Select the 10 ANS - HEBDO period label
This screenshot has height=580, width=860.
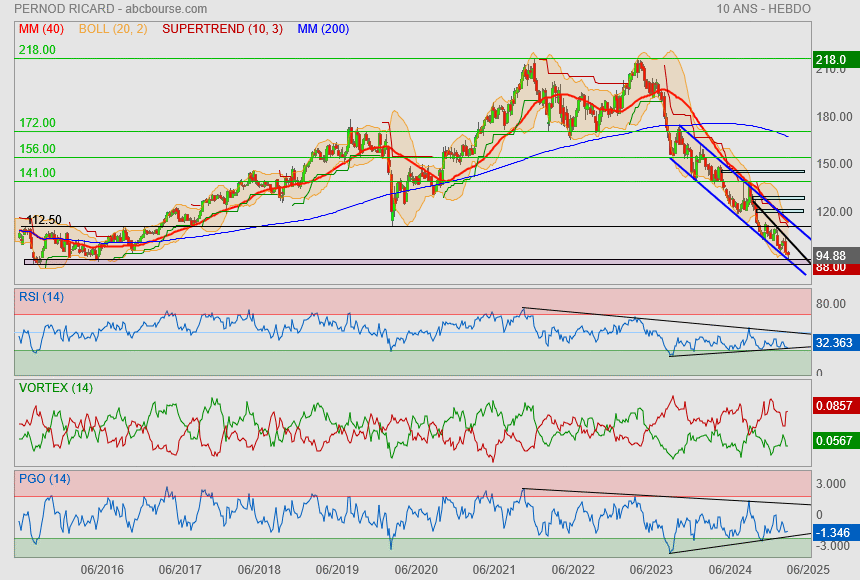click(x=763, y=9)
